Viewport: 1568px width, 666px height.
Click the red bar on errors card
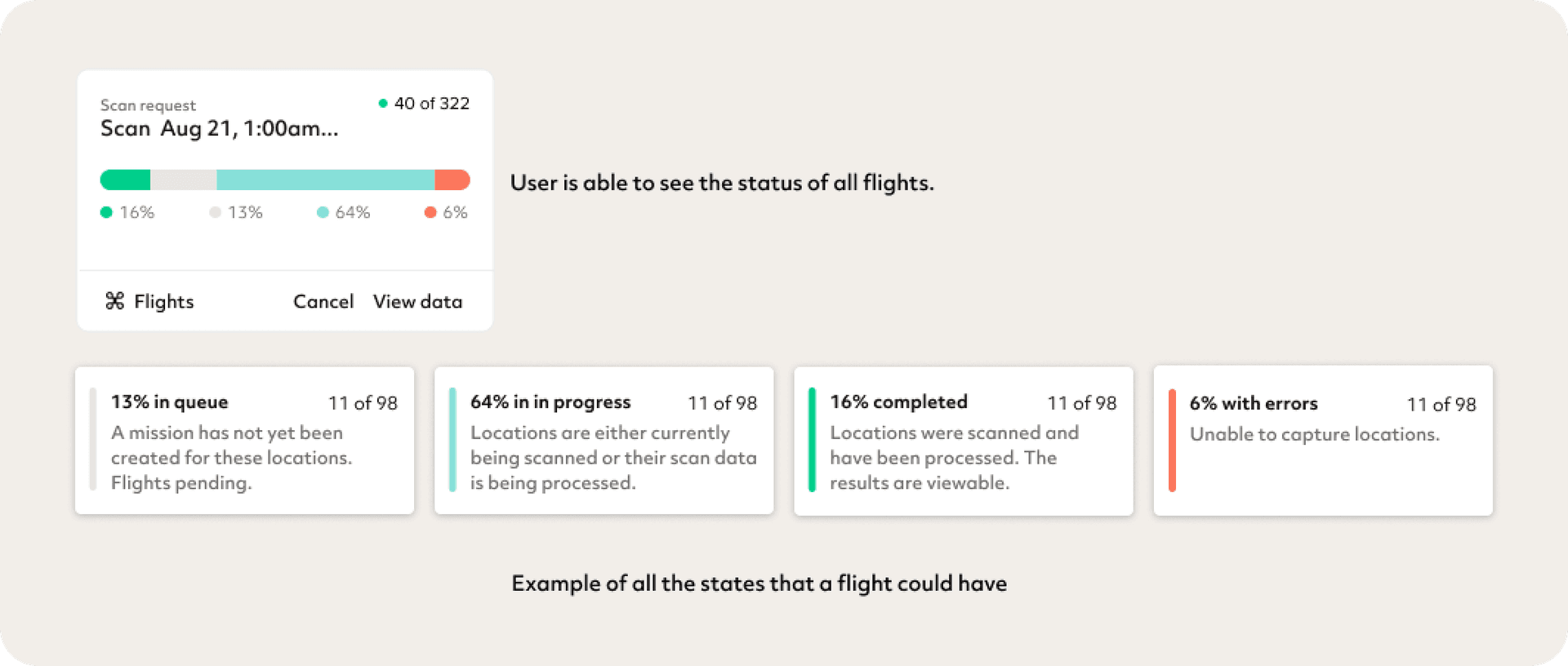[x=1172, y=441]
